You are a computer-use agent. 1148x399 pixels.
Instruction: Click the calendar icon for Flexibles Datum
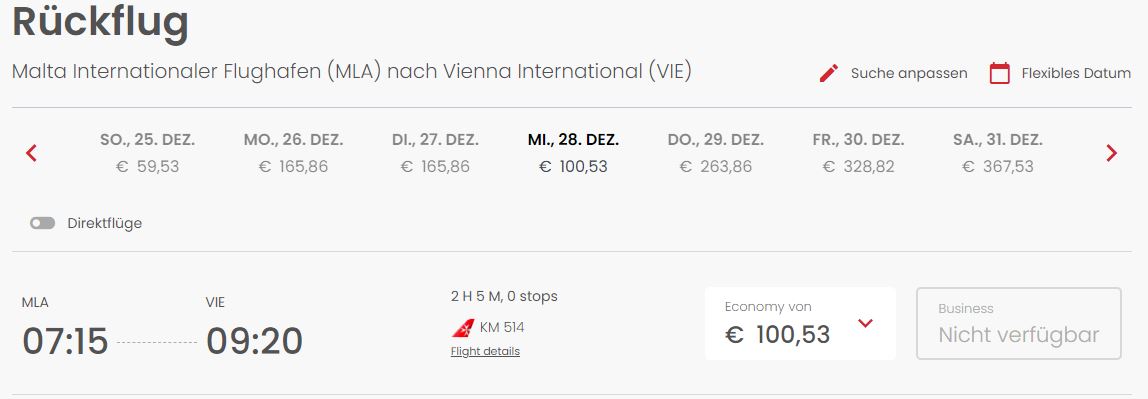(999, 73)
